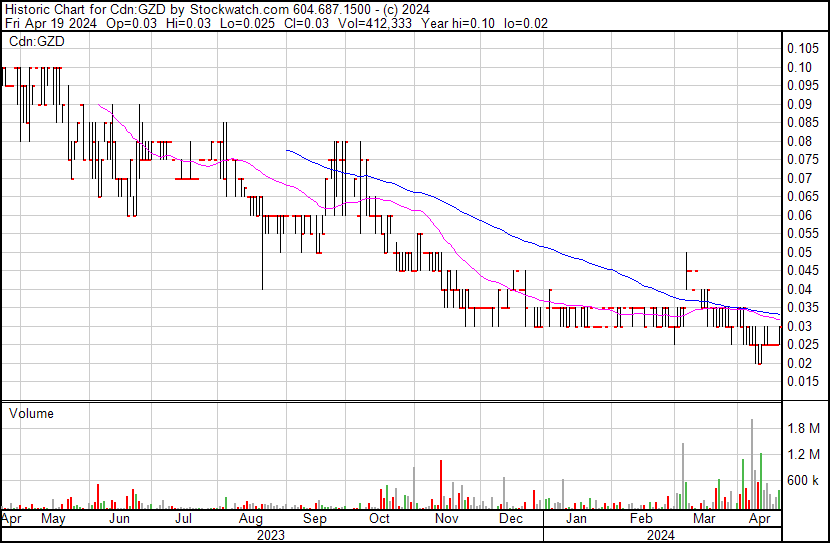
Task: Click the 'Year hi=0.10' header value
Action: pos(458,23)
